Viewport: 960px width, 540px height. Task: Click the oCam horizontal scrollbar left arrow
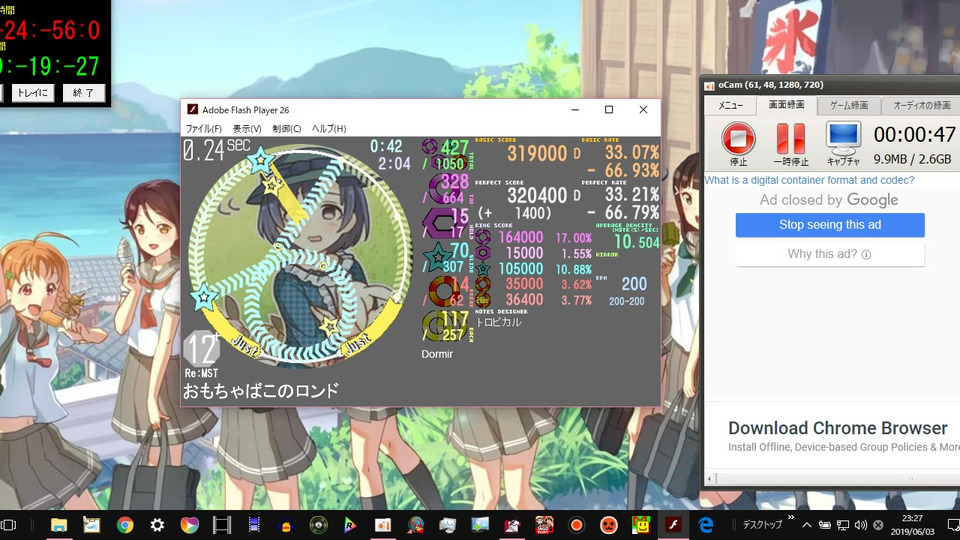point(710,479)
